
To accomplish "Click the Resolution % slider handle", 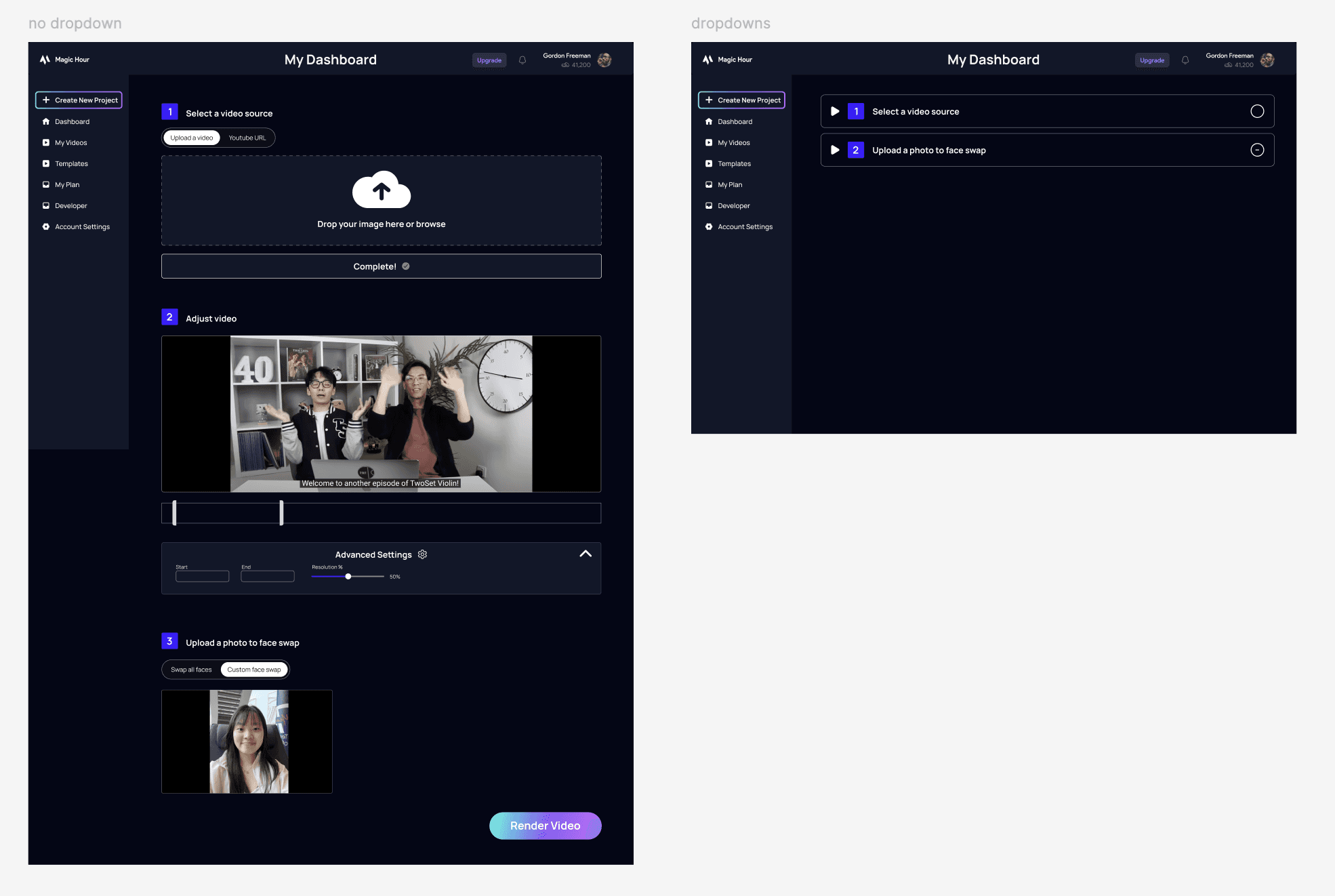I will [x=348, y=577].
